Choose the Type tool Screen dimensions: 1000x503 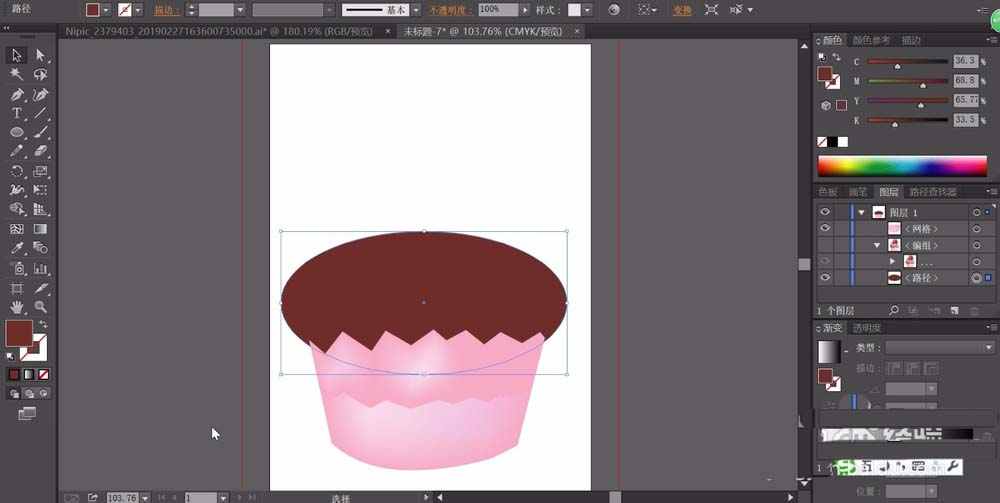point(17,113)
